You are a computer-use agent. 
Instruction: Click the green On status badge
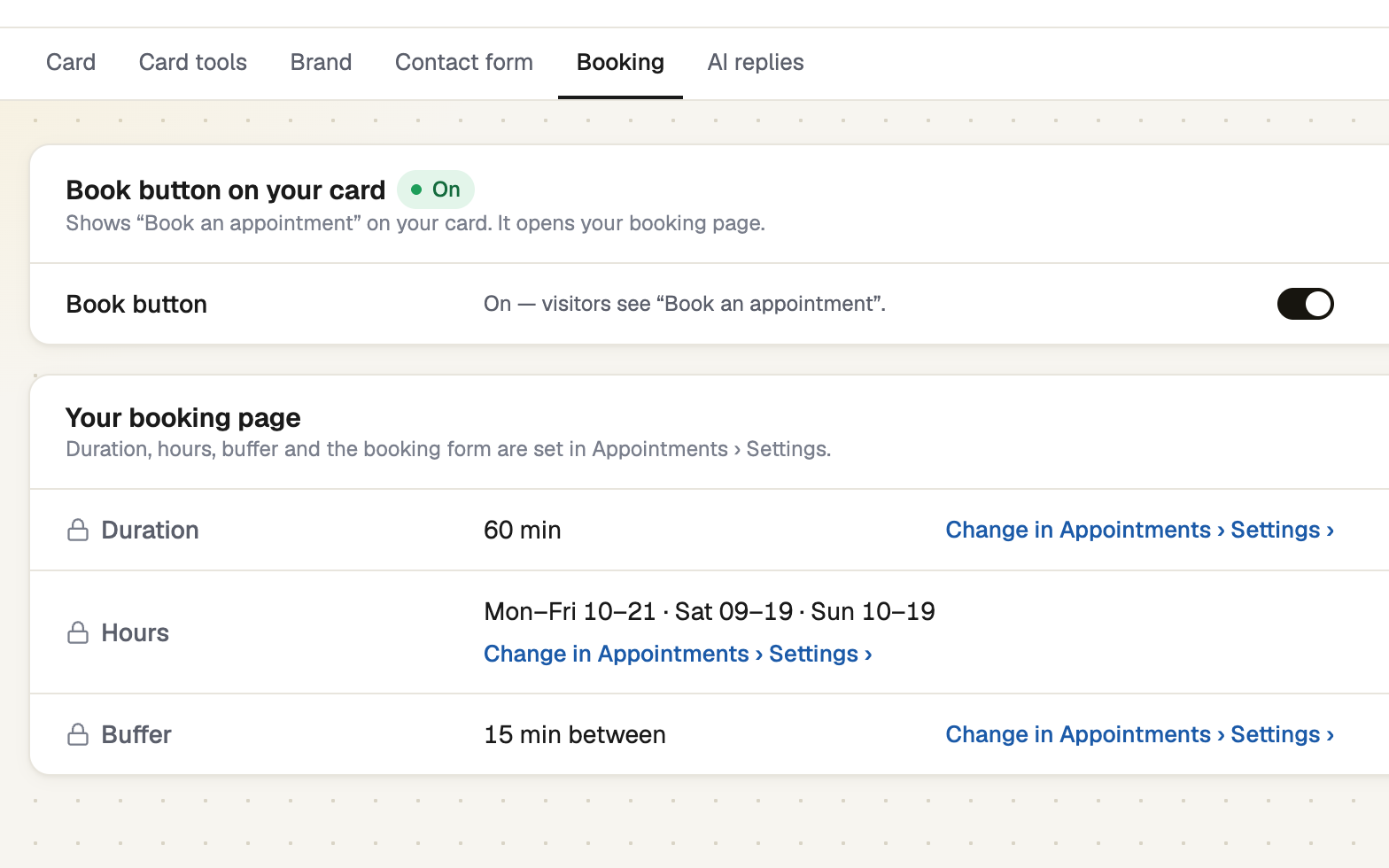(436, 190)
